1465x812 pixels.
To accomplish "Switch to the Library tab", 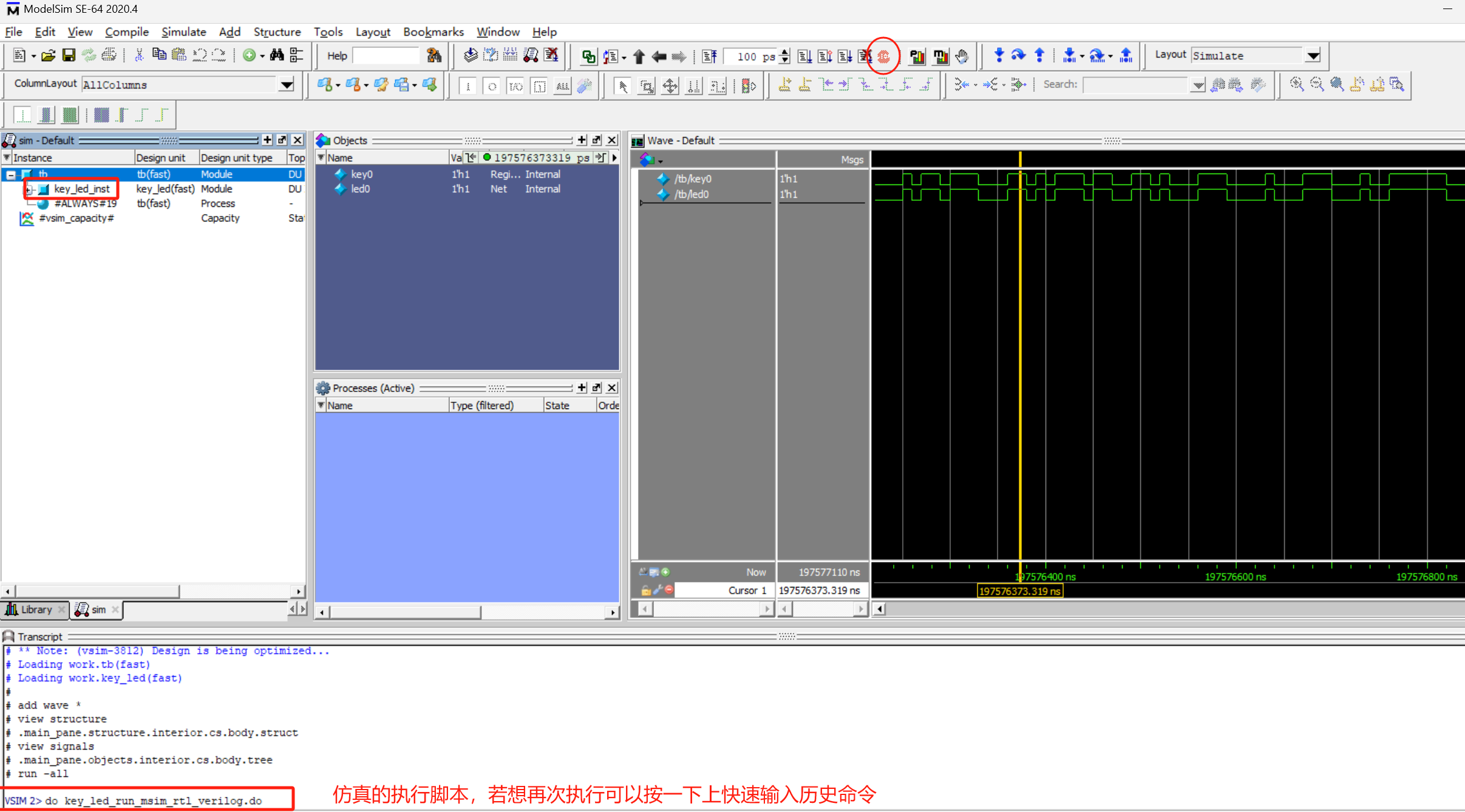I will 35,609.
